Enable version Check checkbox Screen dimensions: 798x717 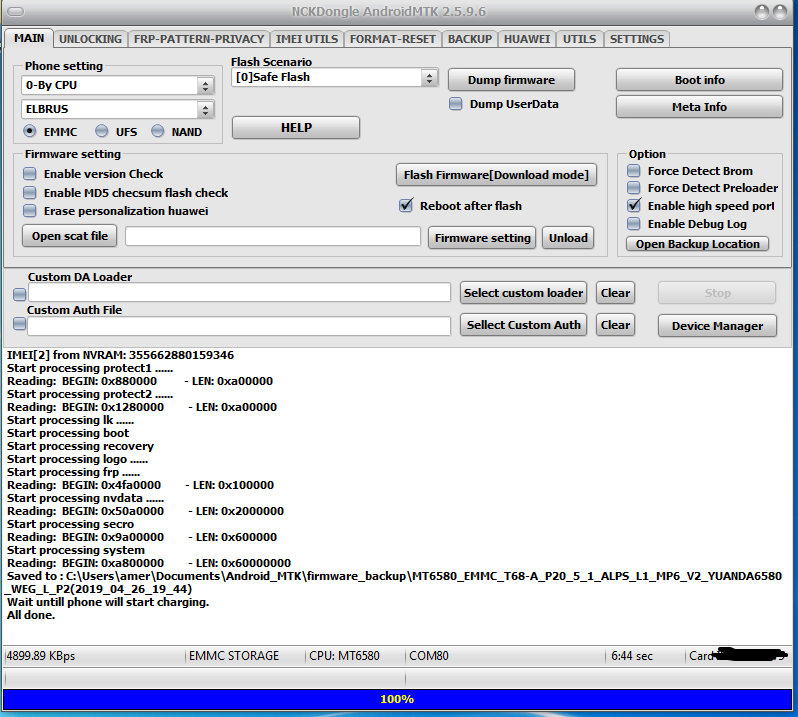30,174
